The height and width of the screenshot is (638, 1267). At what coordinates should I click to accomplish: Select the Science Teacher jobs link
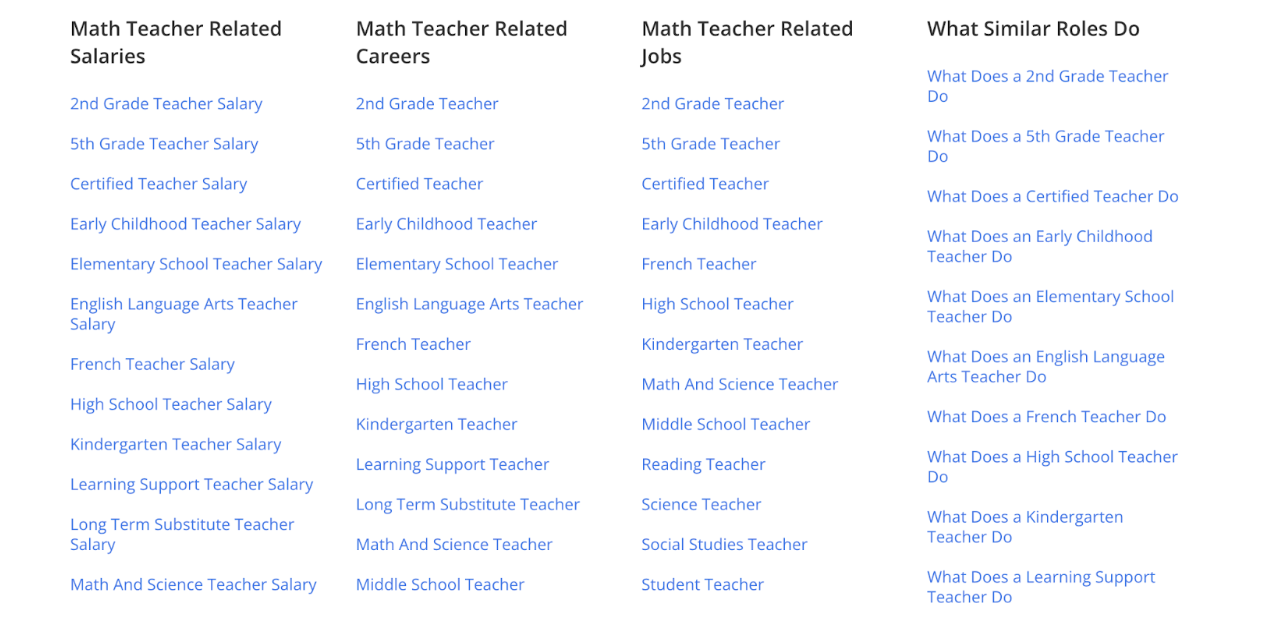[x=701, y=504]
